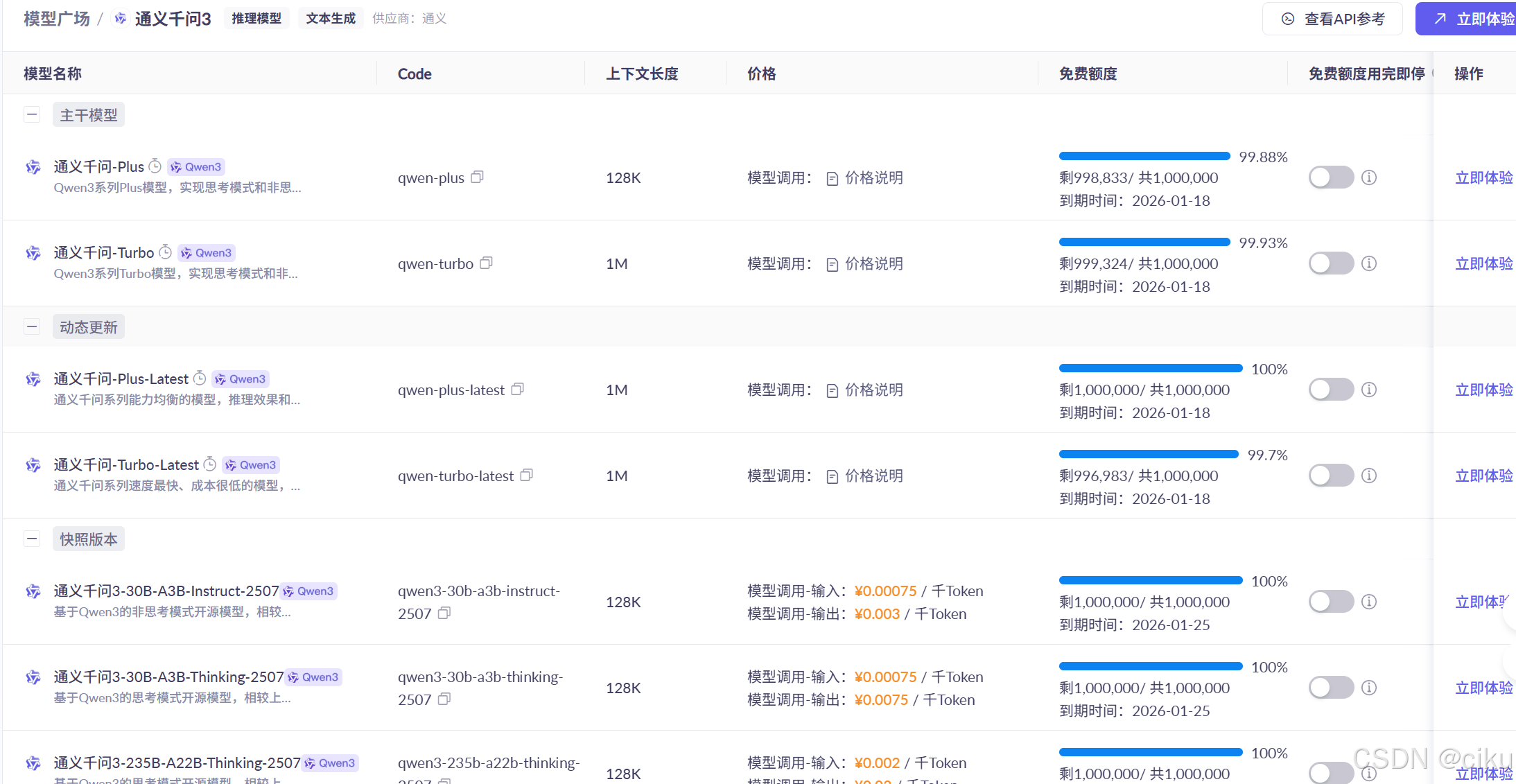
Task: Click the model logo icon of 通义千问-Turbo-Latest
Action: tap(33, 465)
